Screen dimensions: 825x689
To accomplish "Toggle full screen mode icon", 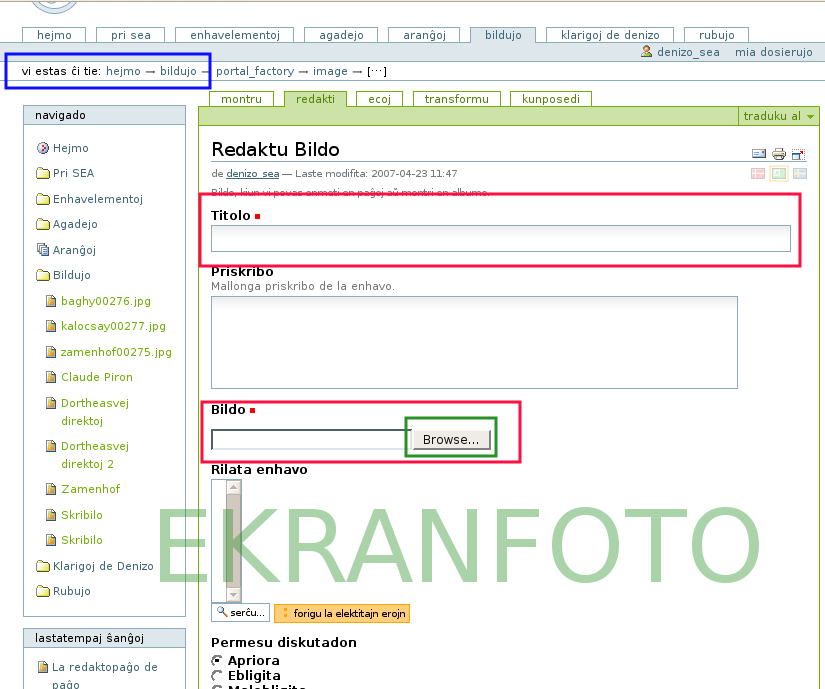I will (798, 154).
